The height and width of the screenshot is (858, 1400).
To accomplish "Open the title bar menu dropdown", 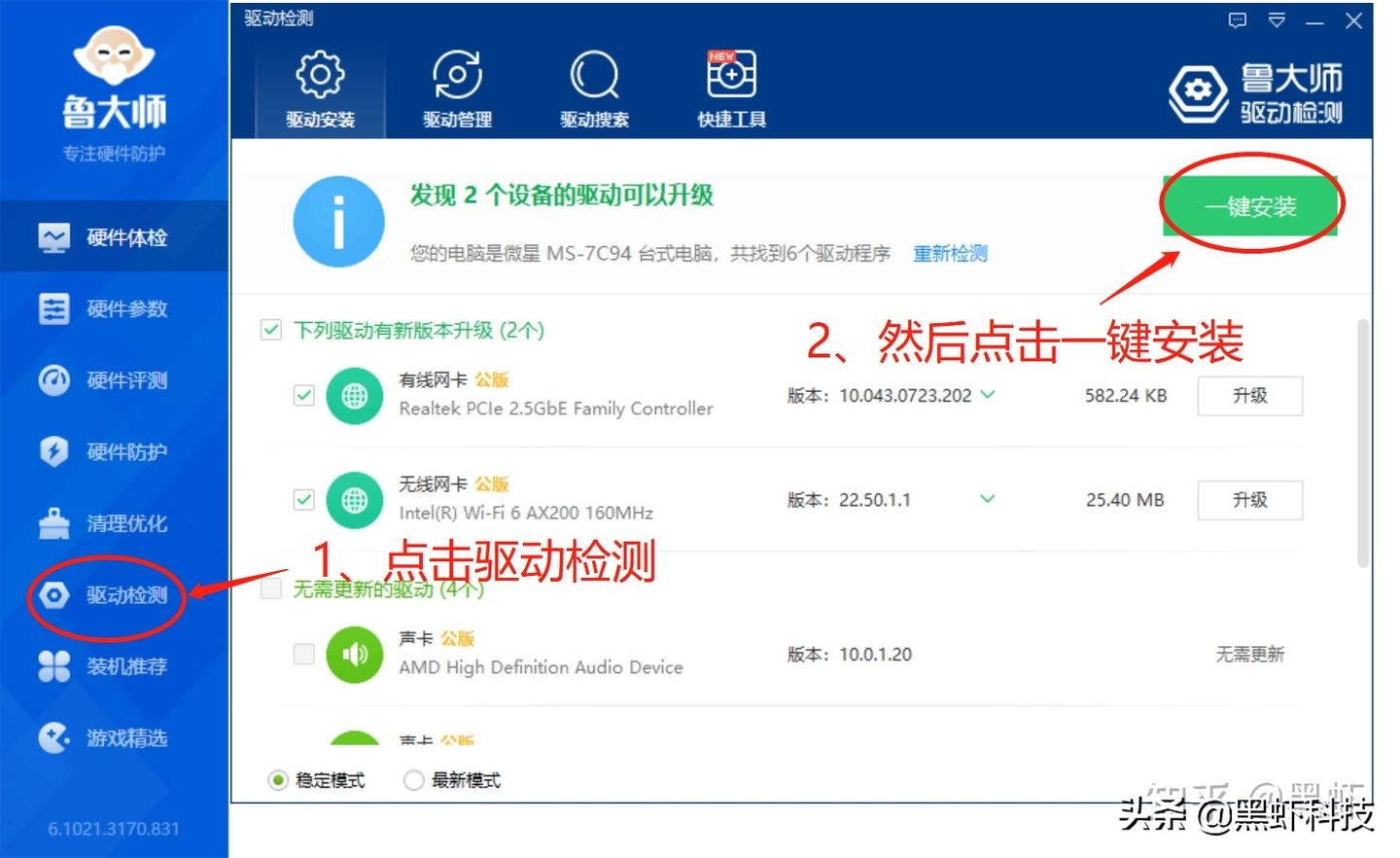I will pyautogui.click(x=1277, y=19).
